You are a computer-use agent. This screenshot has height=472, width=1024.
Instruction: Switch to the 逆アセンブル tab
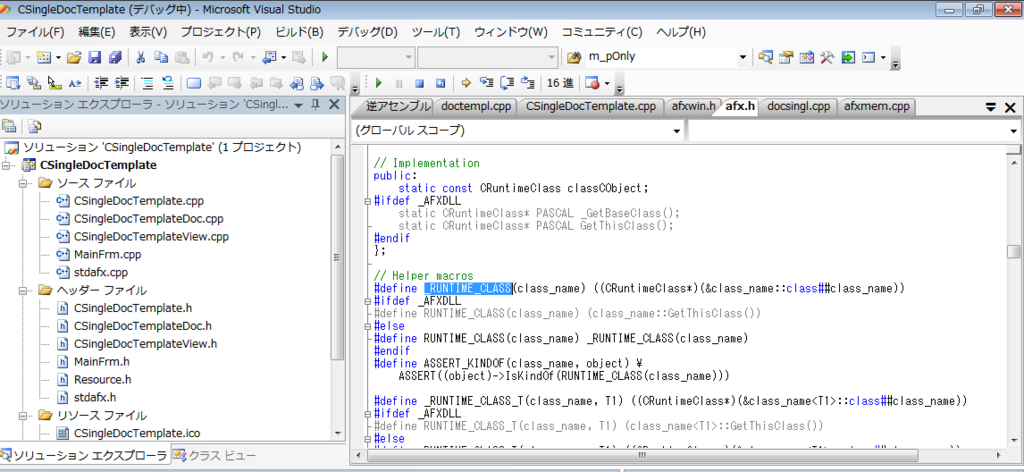(398, 106)
